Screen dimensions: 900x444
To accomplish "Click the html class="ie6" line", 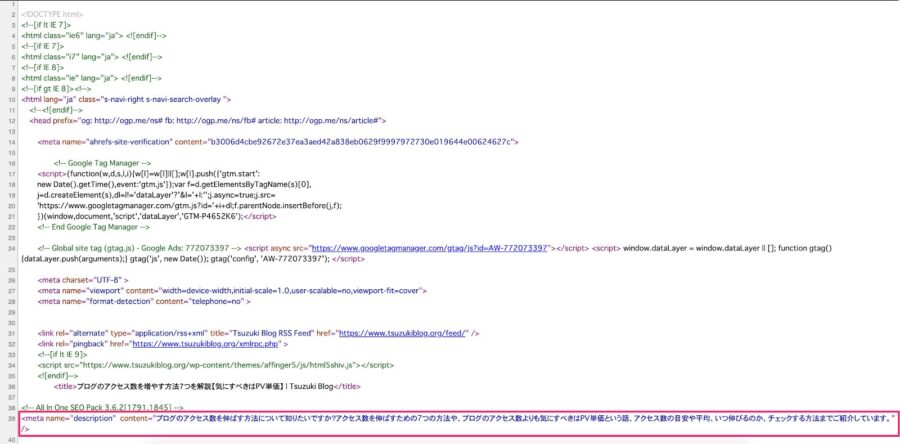I will (x=94, y=35).
